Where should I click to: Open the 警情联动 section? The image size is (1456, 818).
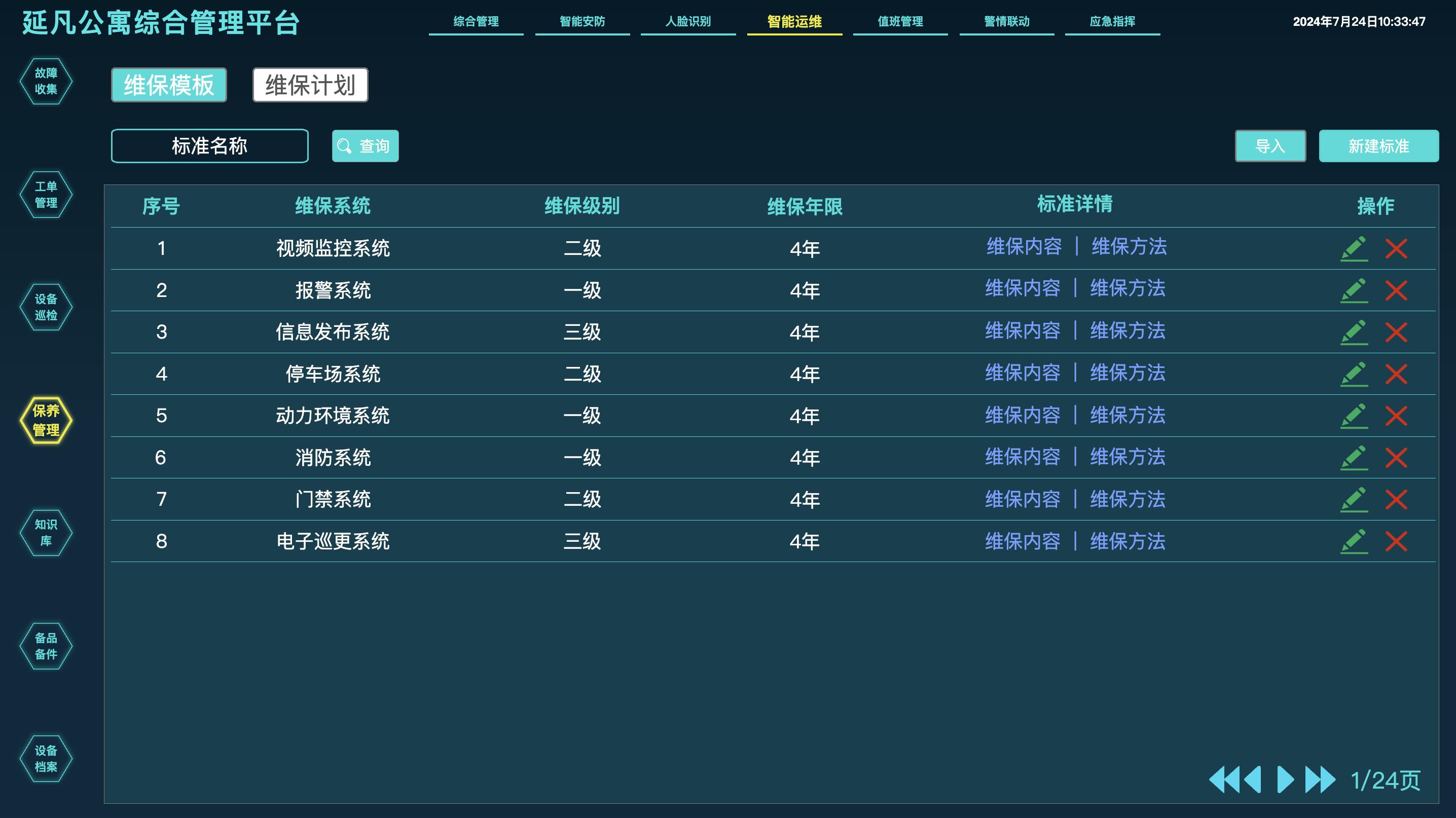click(1006, 22)
